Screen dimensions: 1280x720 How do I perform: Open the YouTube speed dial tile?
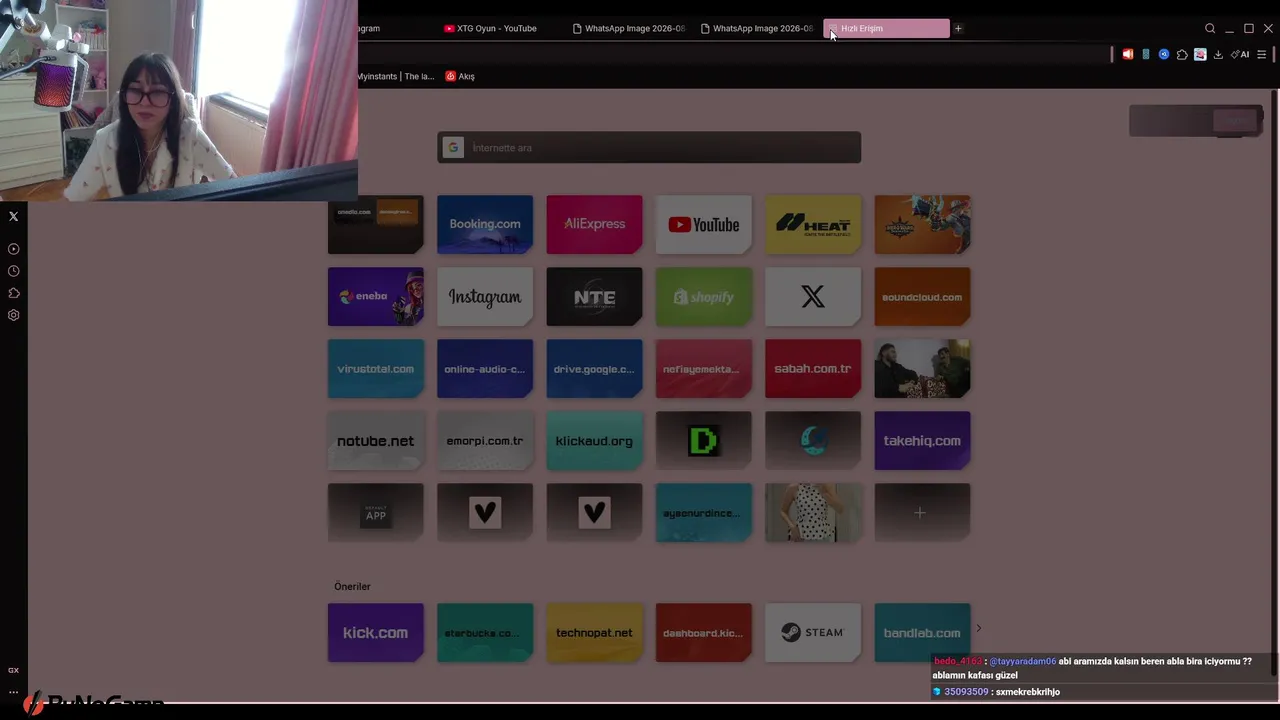point(703,225)
